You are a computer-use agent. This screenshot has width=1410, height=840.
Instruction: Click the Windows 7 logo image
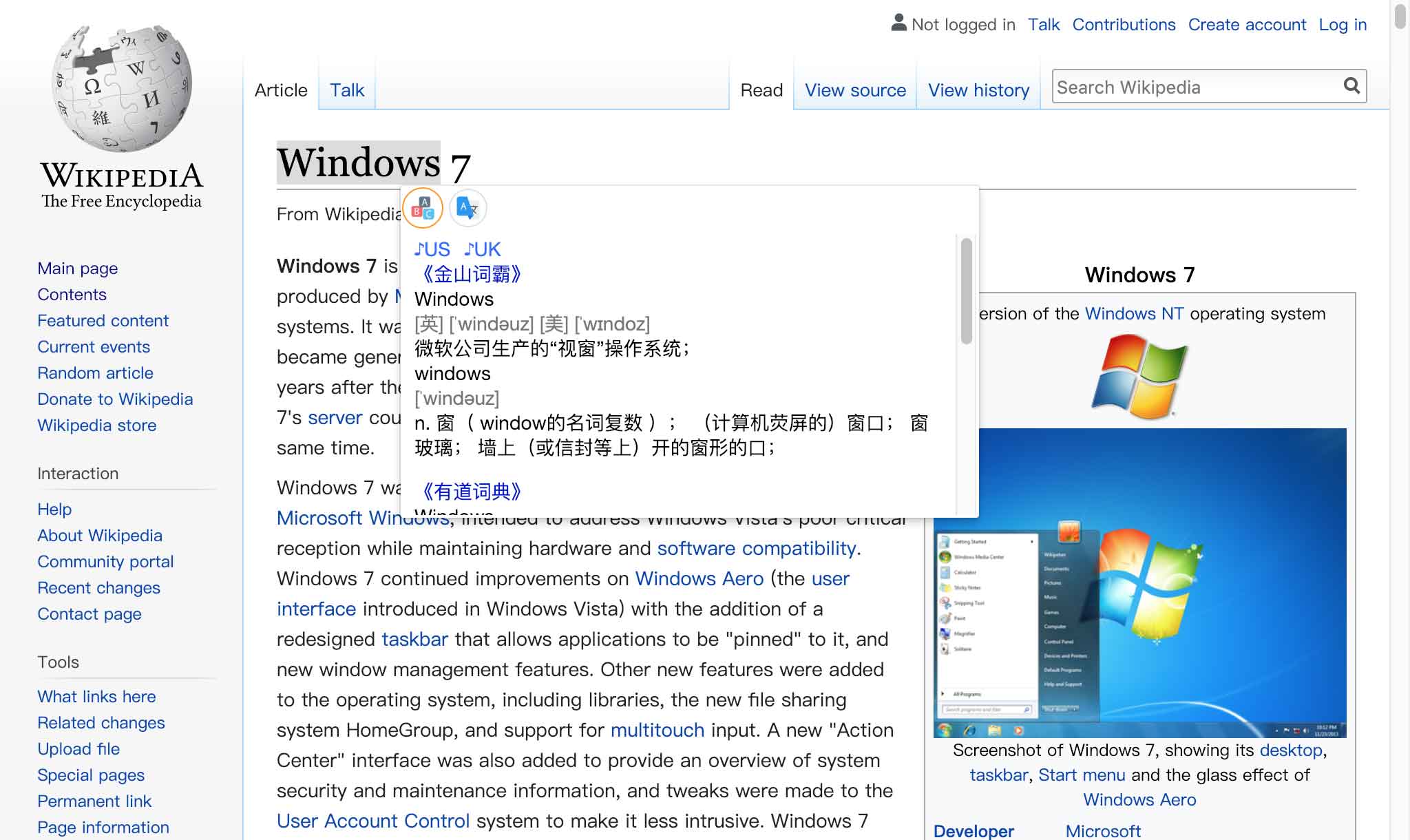(1140, 377)
